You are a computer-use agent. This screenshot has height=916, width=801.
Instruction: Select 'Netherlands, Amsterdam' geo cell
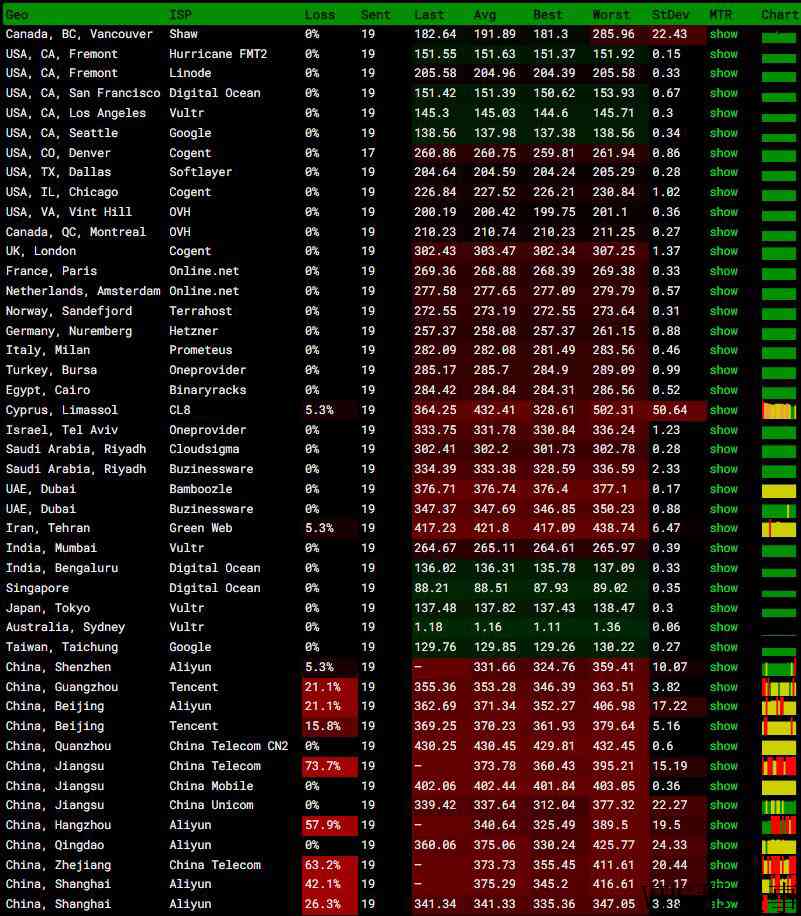click(82, 291)
